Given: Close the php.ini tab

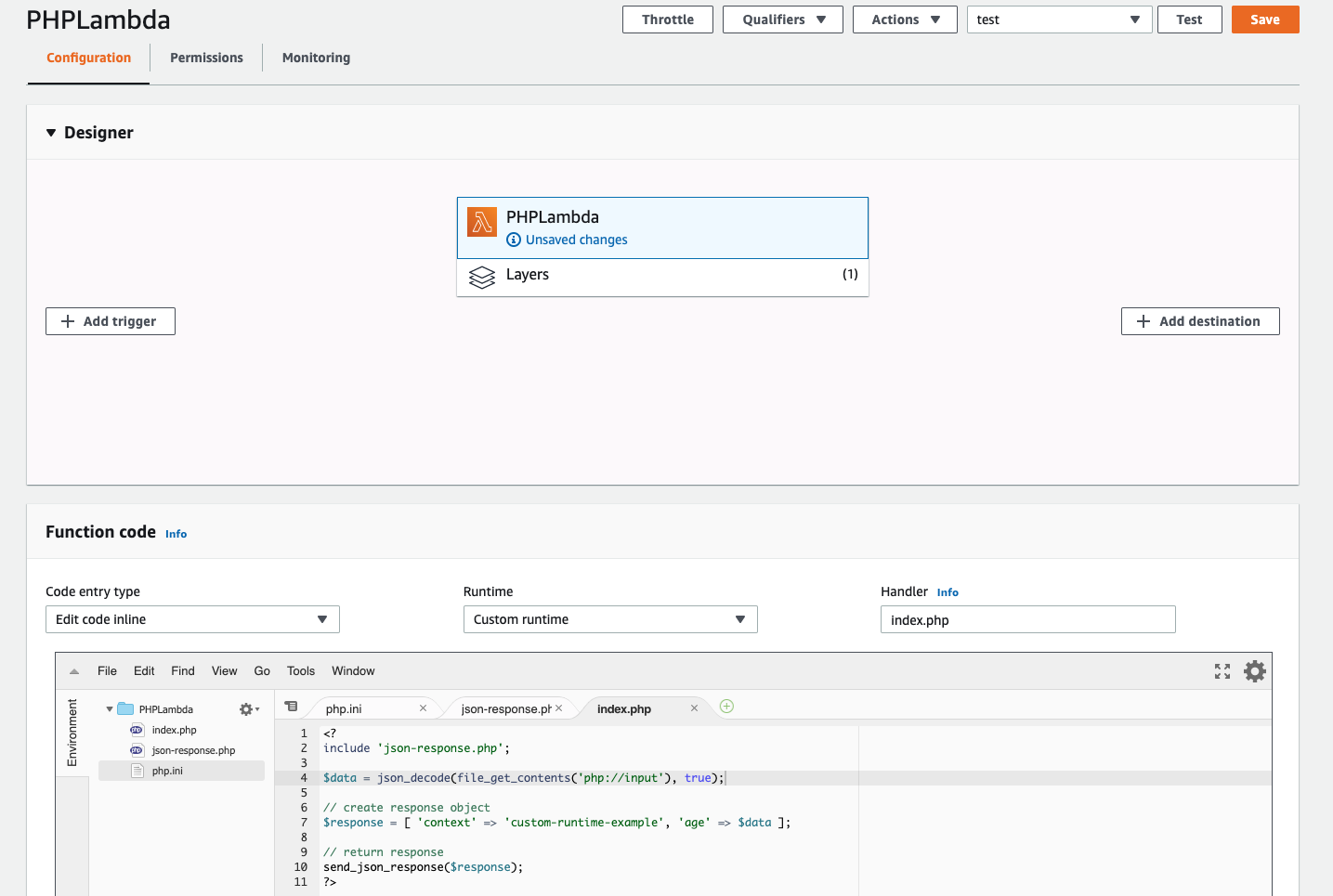Looking at the screenshot, I should (x=423, y=708).
